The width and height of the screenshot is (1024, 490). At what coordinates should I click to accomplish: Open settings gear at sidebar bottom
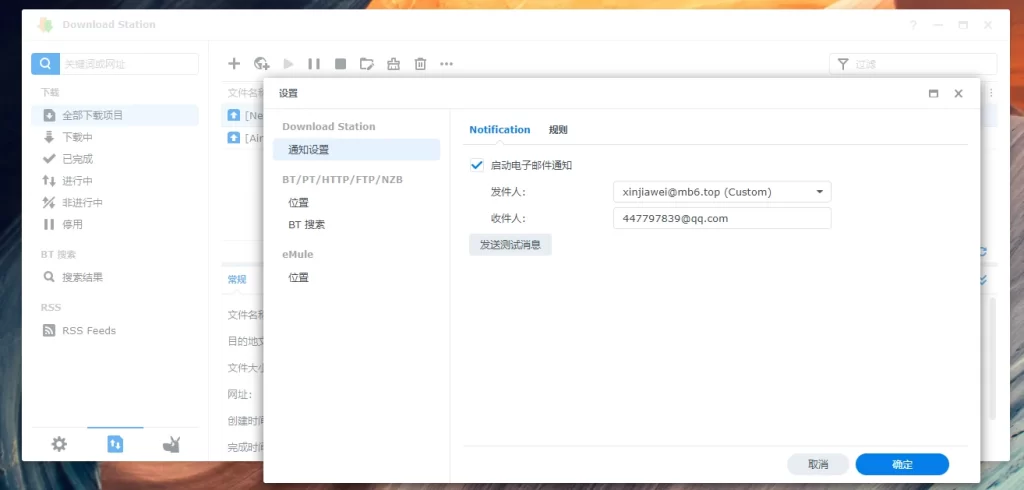click(x=59, y=445)
